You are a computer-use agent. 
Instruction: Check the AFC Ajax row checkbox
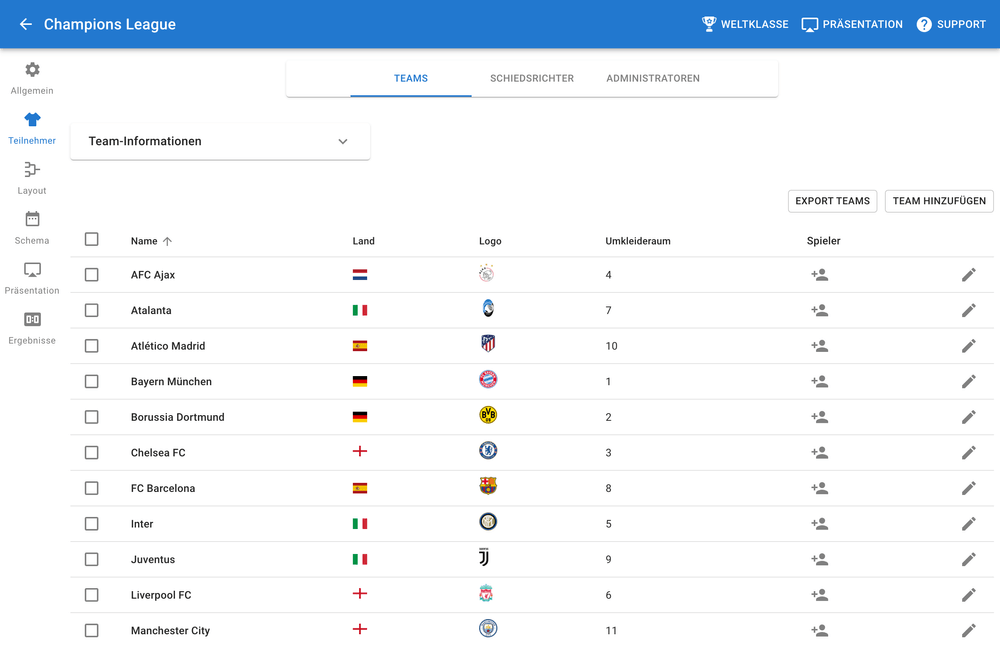coord(92,275)
